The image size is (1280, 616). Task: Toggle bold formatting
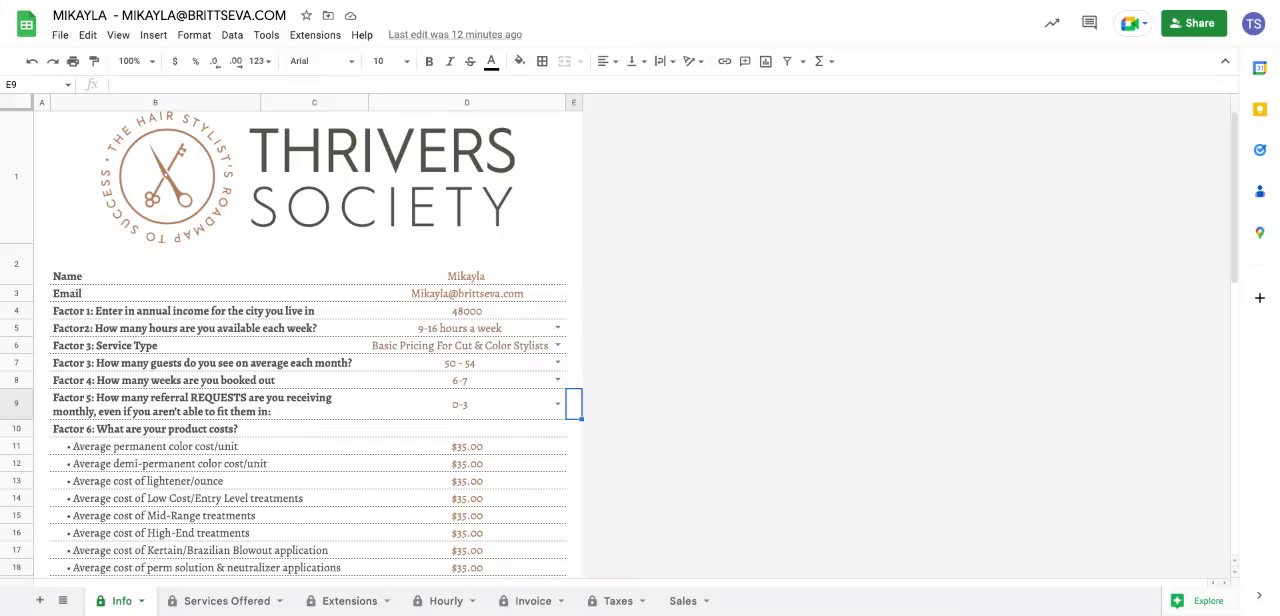(429, 61)
